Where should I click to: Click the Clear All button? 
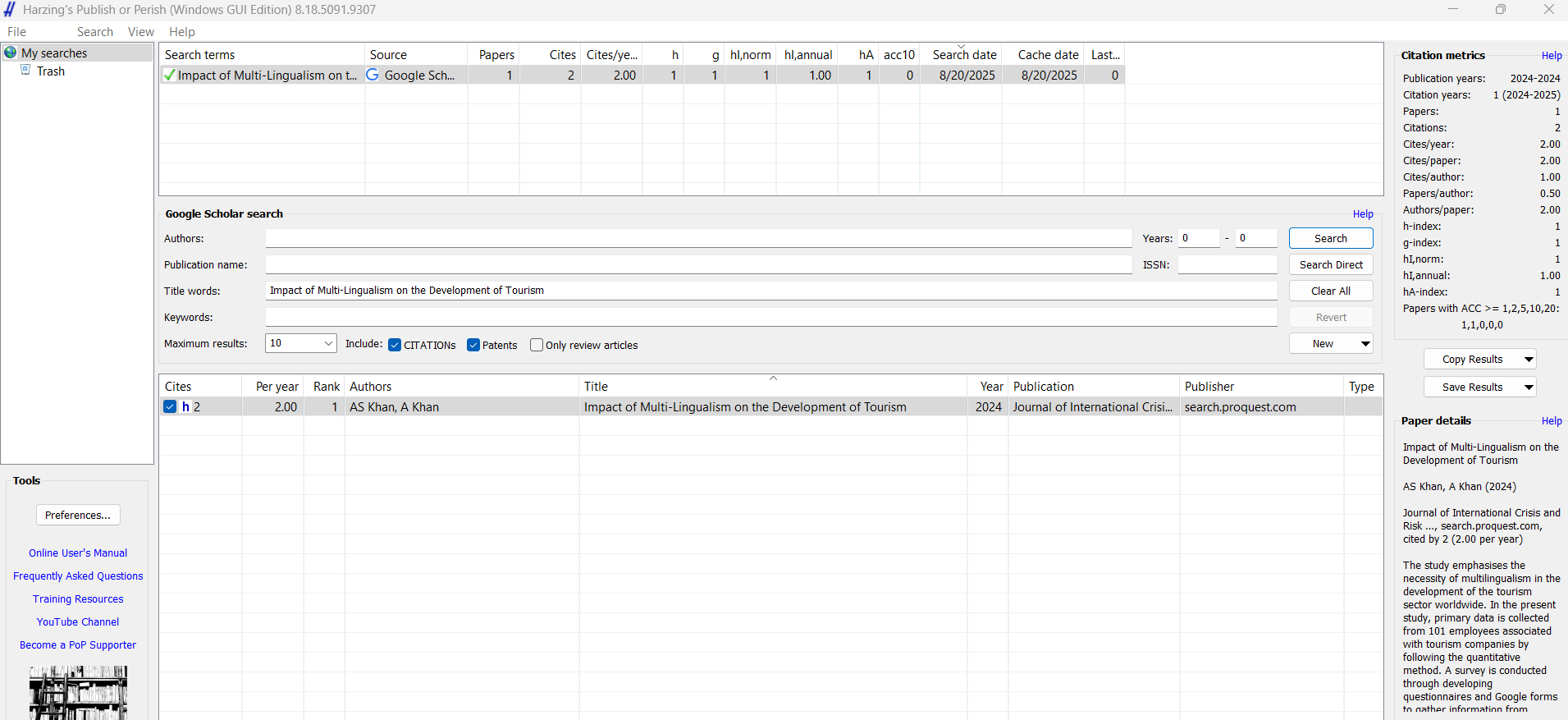coord(1331,291)
